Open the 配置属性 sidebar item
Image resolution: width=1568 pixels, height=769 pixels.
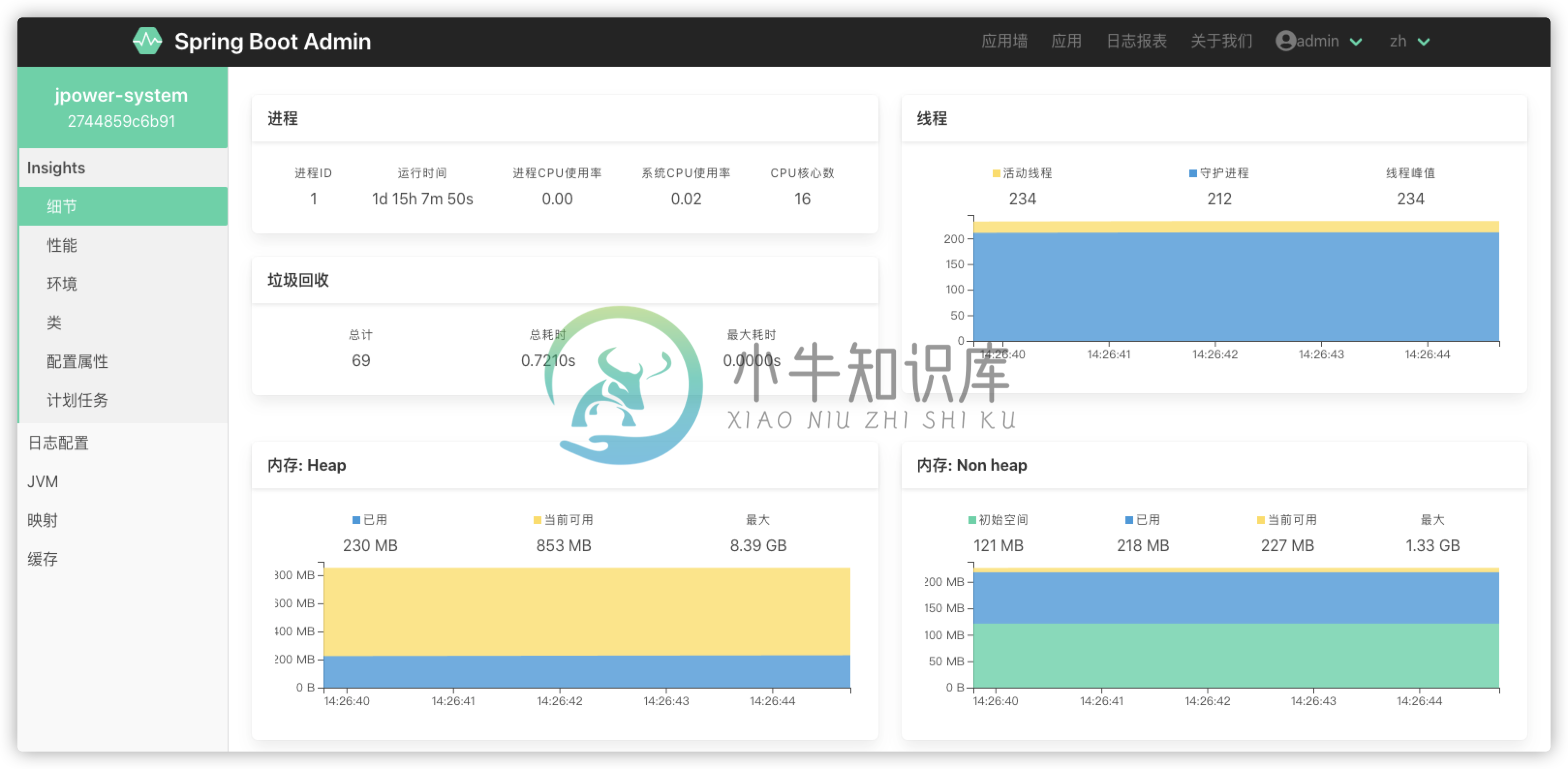point(123,362)
